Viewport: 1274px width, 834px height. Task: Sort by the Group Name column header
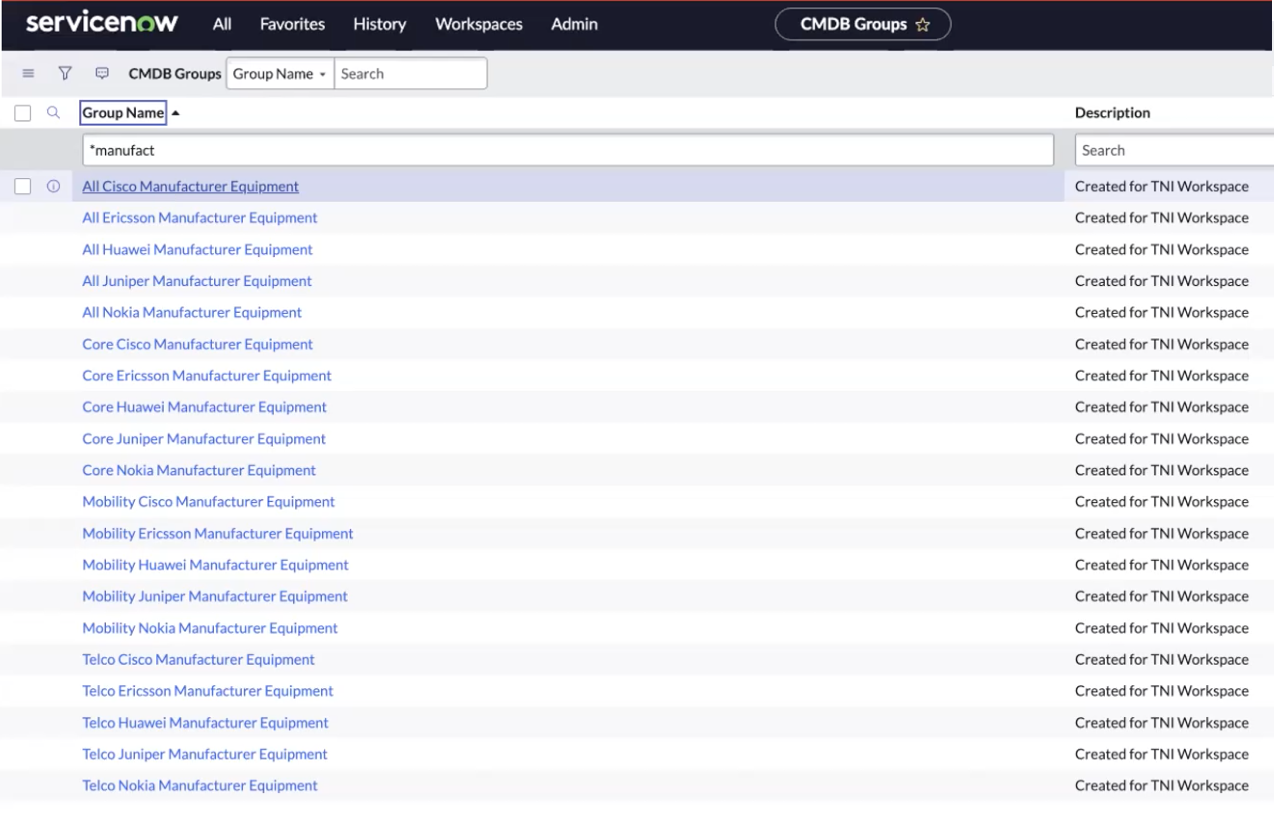(123, 113)
